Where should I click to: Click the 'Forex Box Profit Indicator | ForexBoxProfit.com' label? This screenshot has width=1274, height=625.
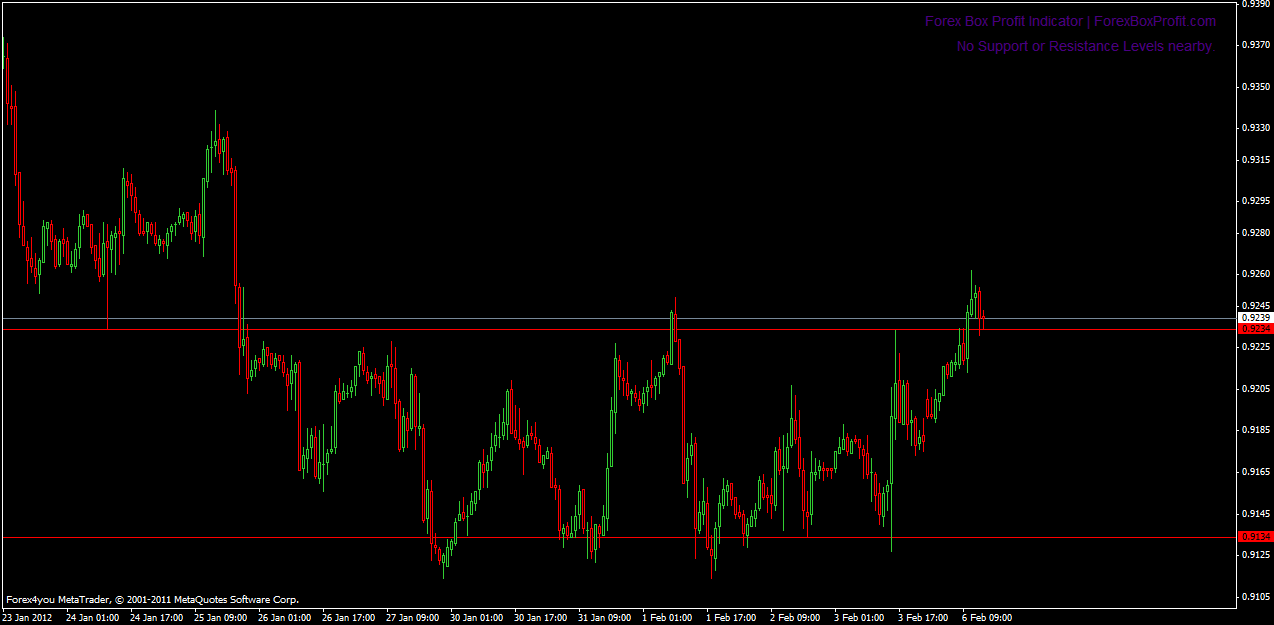(1070, 21)
